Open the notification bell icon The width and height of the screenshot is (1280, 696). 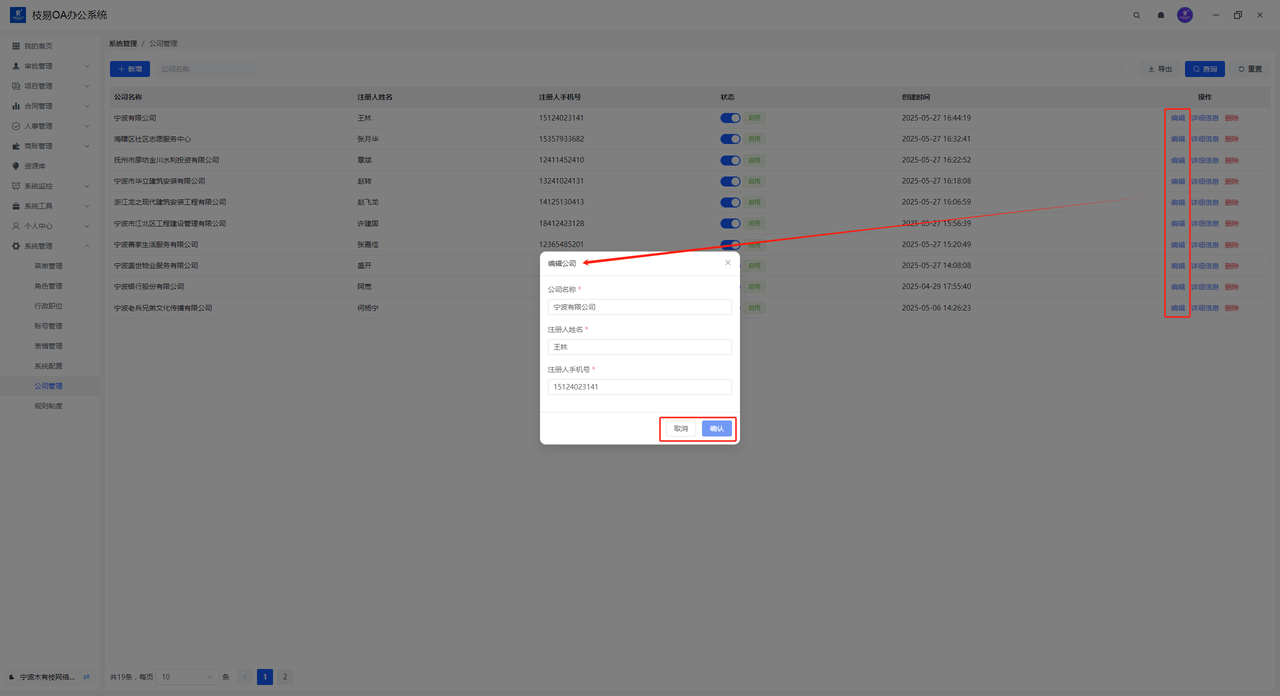pyautogui.click(x=1160, y=15)
